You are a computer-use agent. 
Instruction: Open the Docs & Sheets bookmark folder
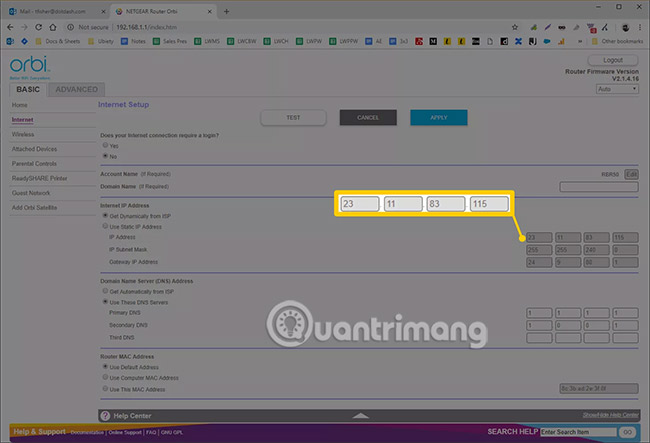tap(58, 41)
